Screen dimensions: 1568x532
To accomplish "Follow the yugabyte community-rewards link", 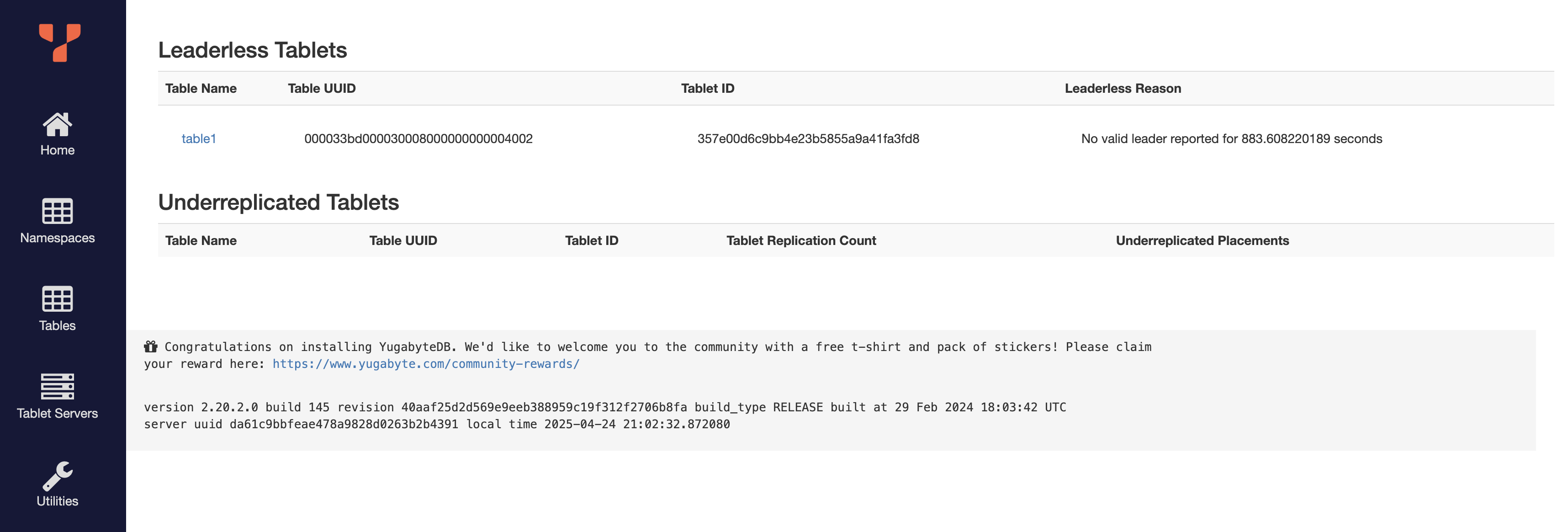I will coord(426,364).
